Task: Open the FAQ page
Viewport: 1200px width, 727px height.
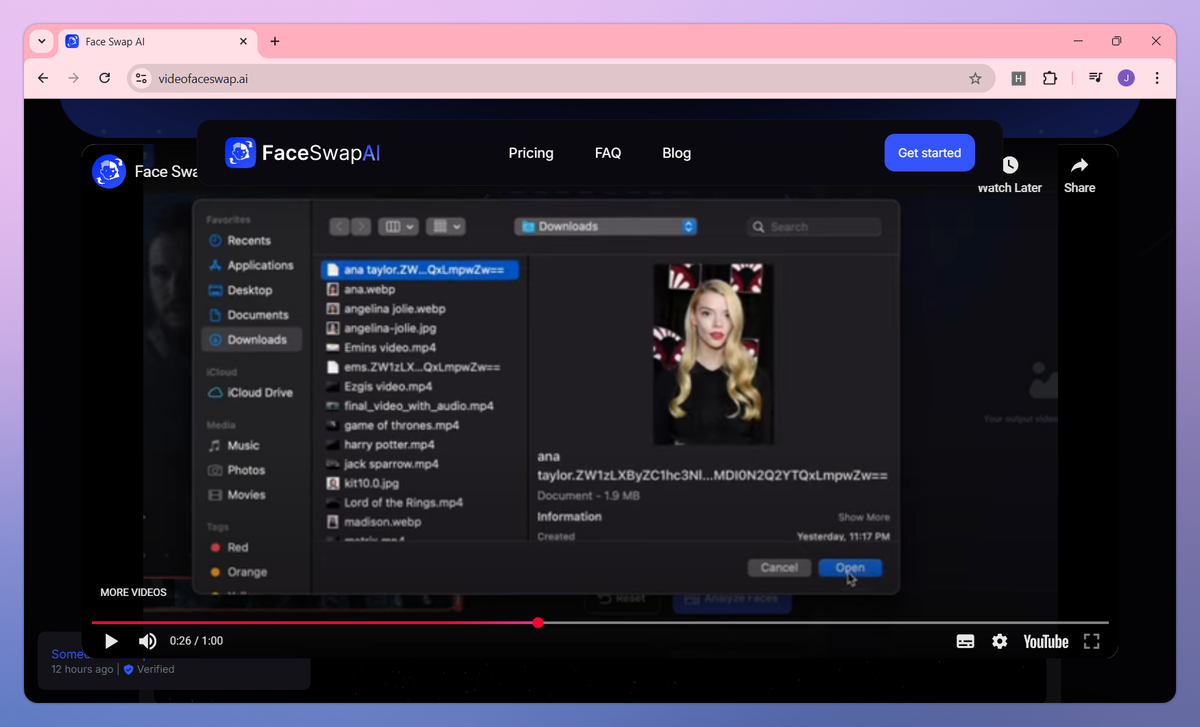Action: (608, 153)
